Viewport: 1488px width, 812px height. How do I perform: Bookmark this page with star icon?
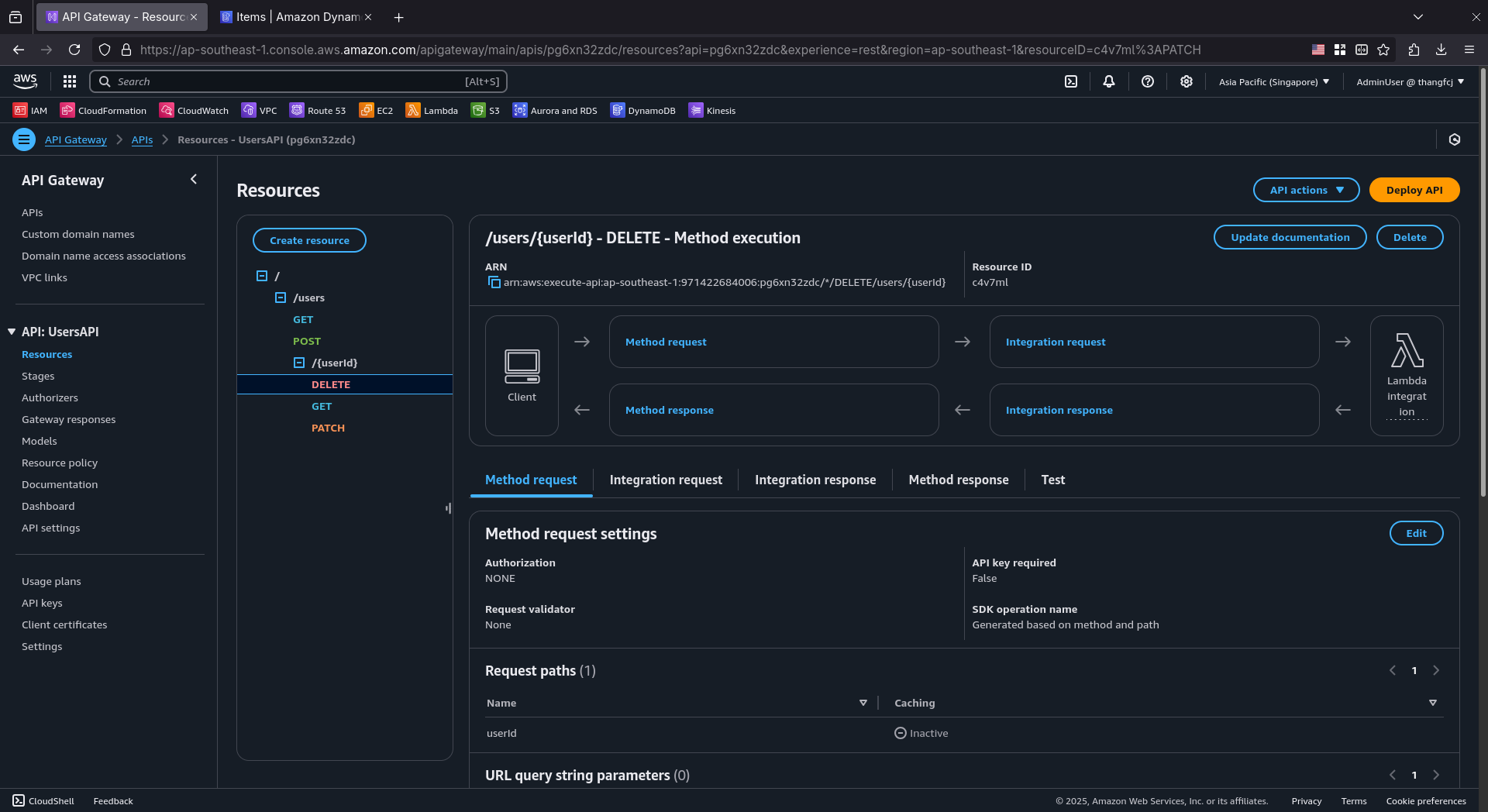click(1383, 50)
